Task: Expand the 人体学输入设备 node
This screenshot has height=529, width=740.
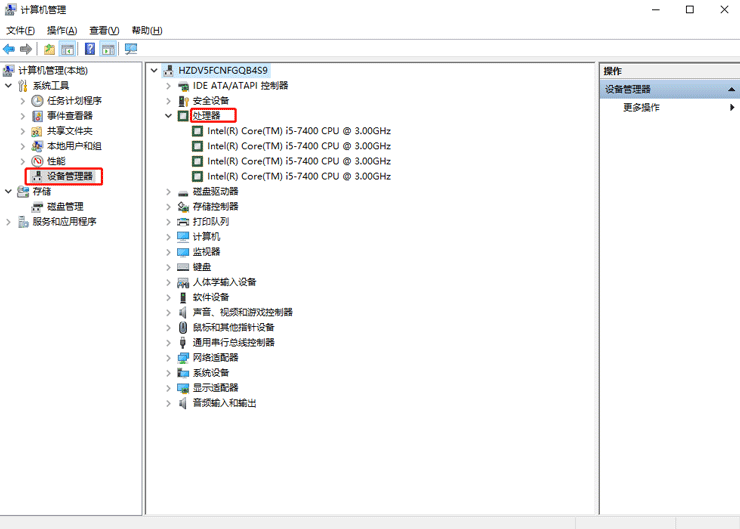Action: 168,282
